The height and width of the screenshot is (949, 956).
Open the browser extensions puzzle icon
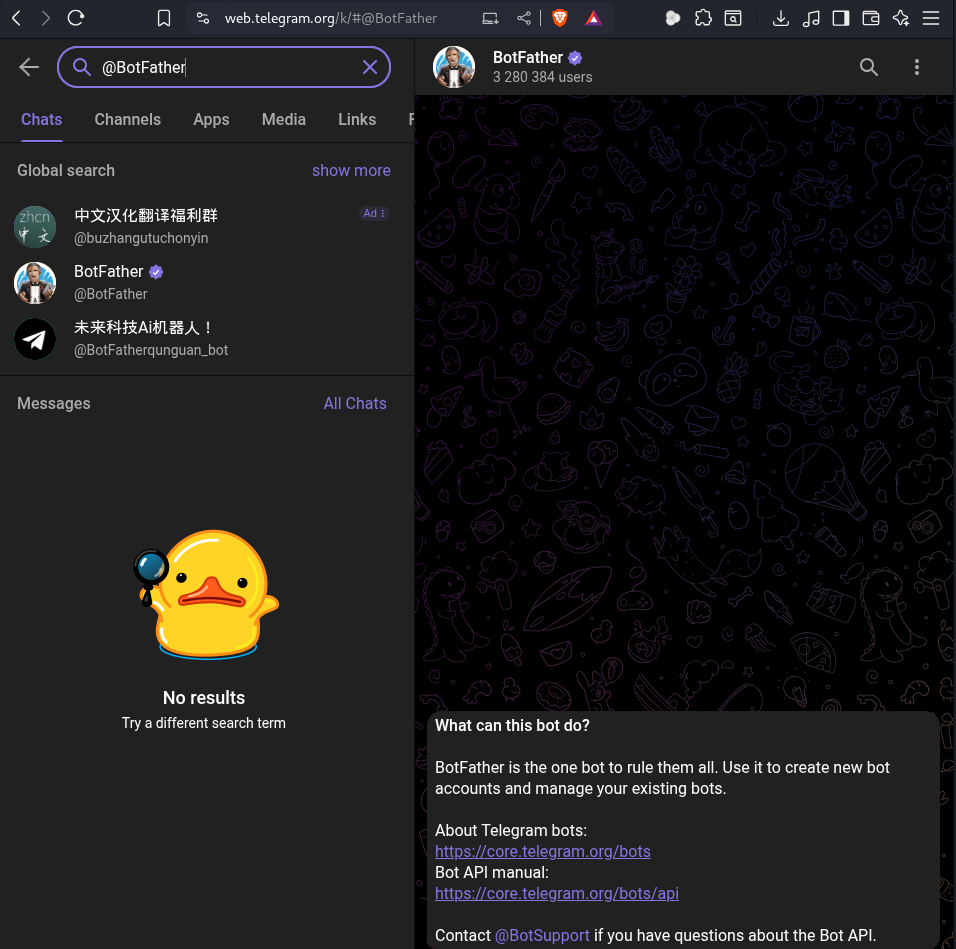point(703,18)
